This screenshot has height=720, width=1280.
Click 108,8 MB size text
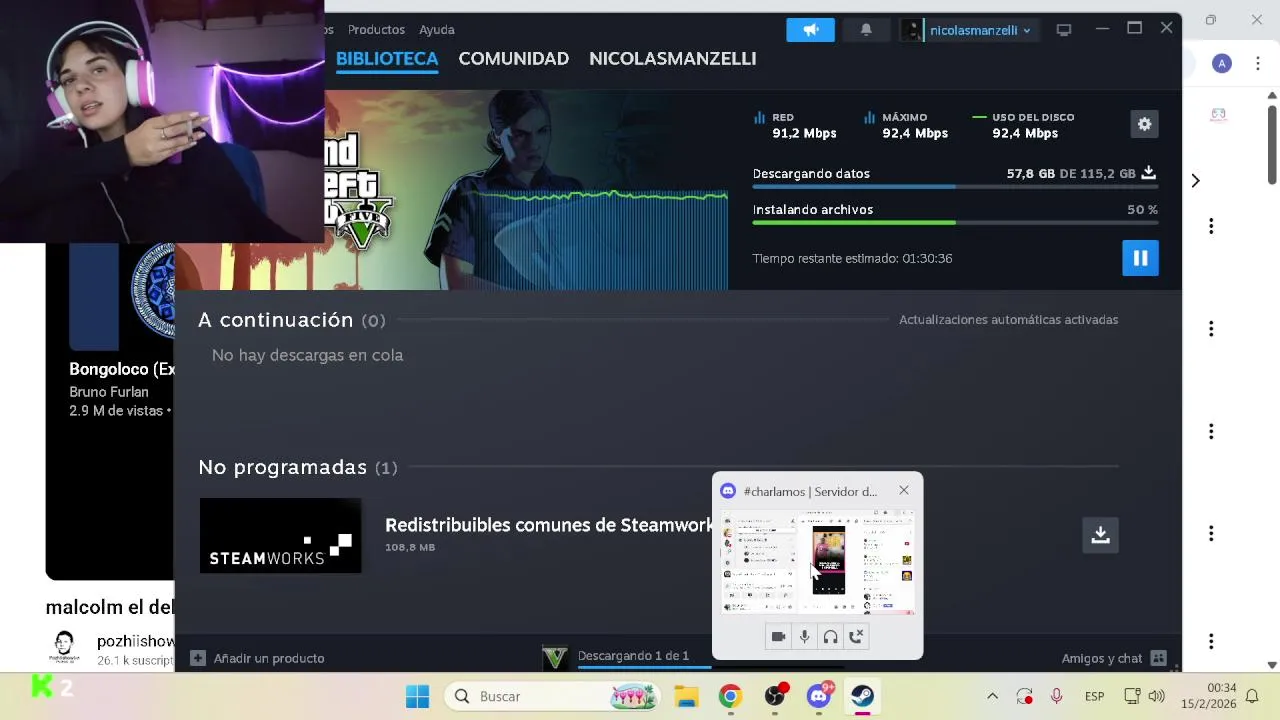pos(410,547)
